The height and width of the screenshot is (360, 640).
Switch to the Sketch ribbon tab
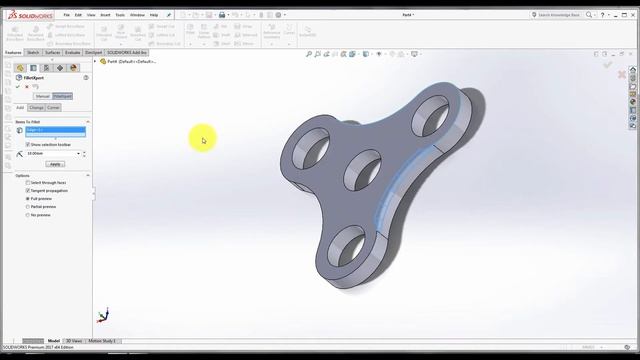click(x=33, y=53)
